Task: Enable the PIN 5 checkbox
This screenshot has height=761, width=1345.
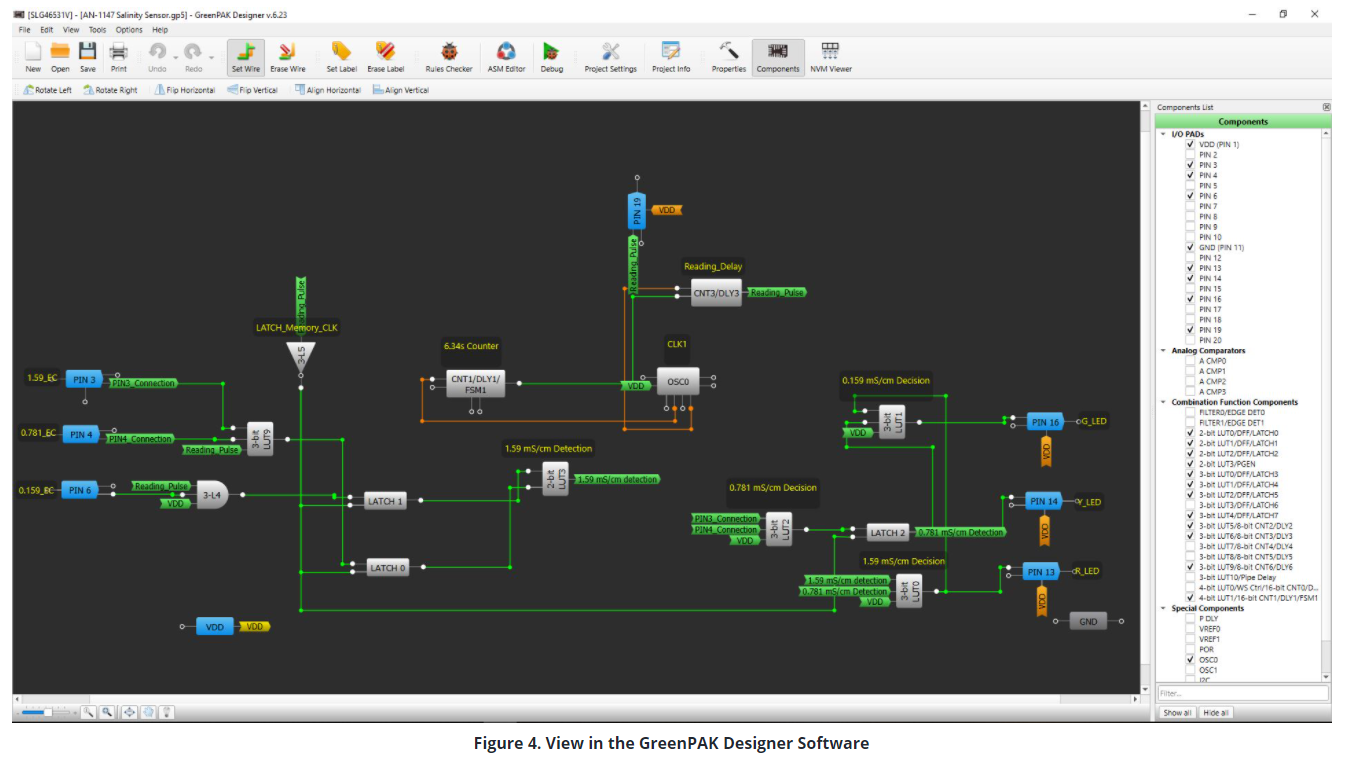Action: point(1190,186)
